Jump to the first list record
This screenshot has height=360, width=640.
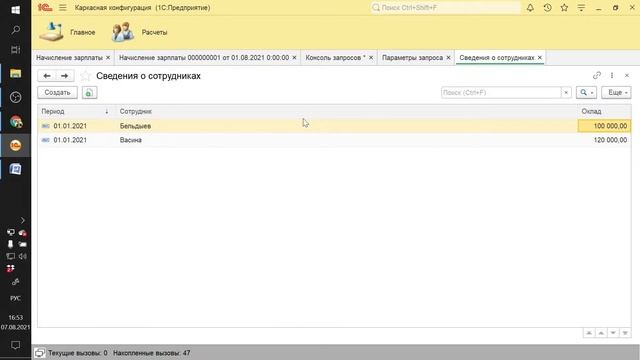click(x=589, y=333)
